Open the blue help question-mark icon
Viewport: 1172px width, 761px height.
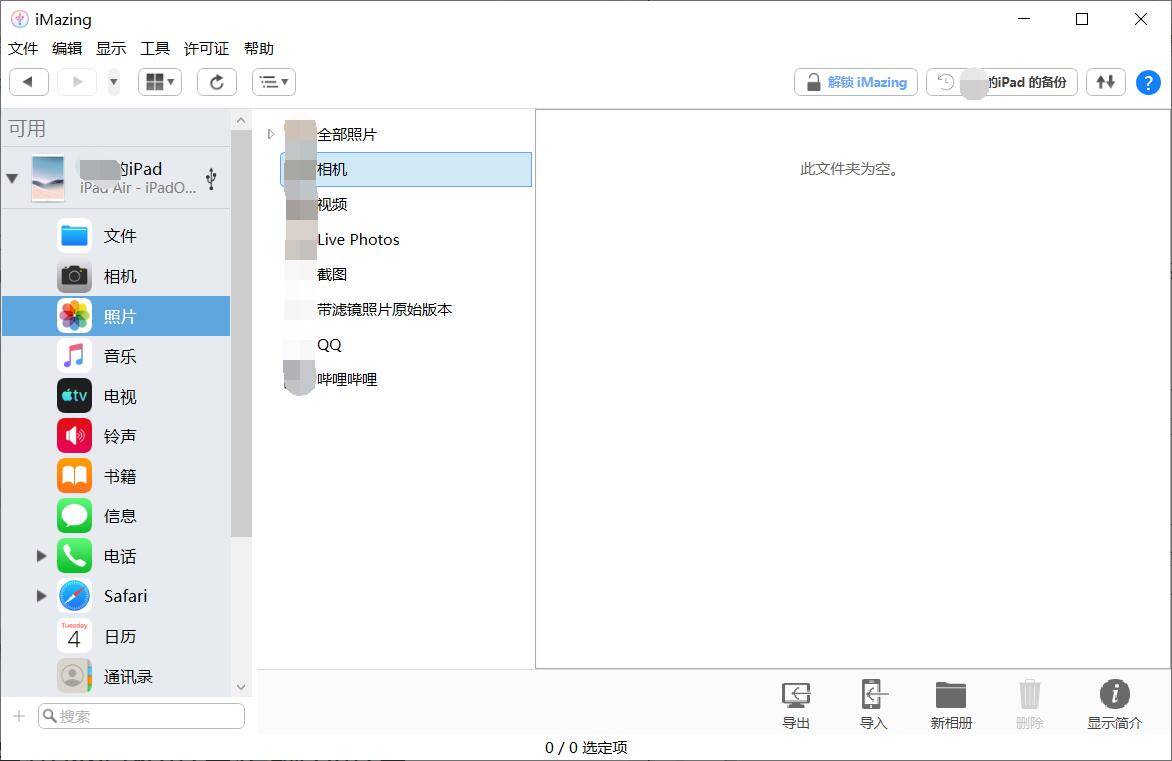1148,83
